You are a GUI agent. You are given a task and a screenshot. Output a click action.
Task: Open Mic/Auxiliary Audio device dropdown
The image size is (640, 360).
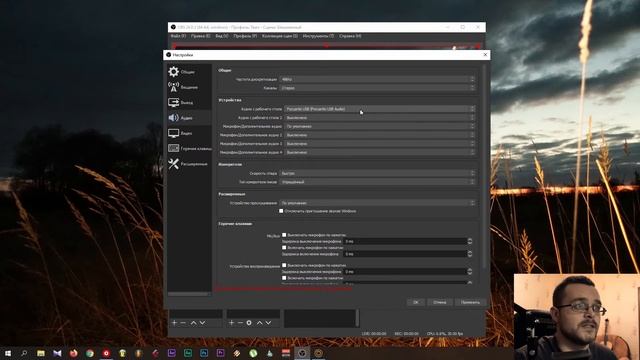[380, 127]
